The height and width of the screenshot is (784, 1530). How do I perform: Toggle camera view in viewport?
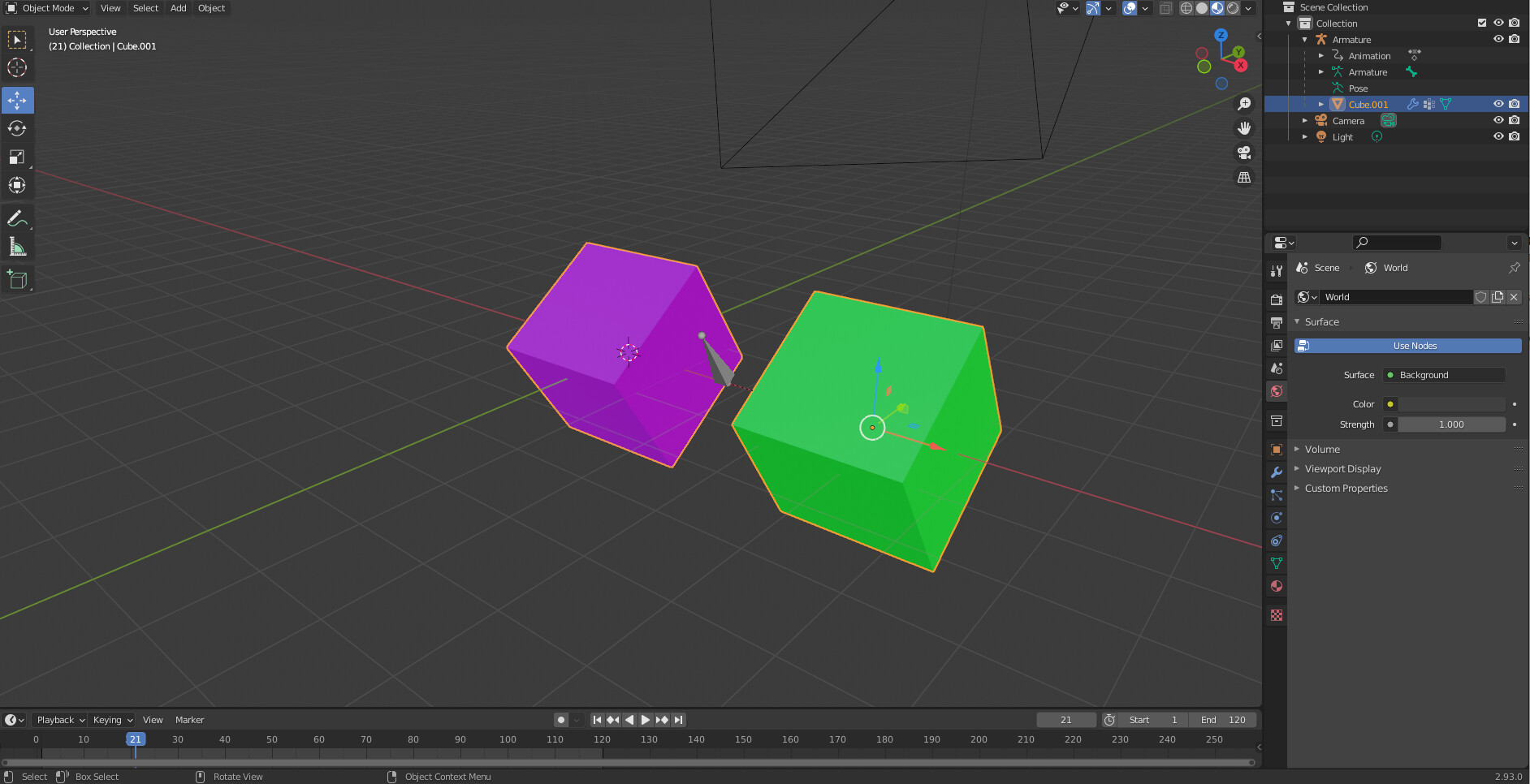click(x=1243, y=153)
